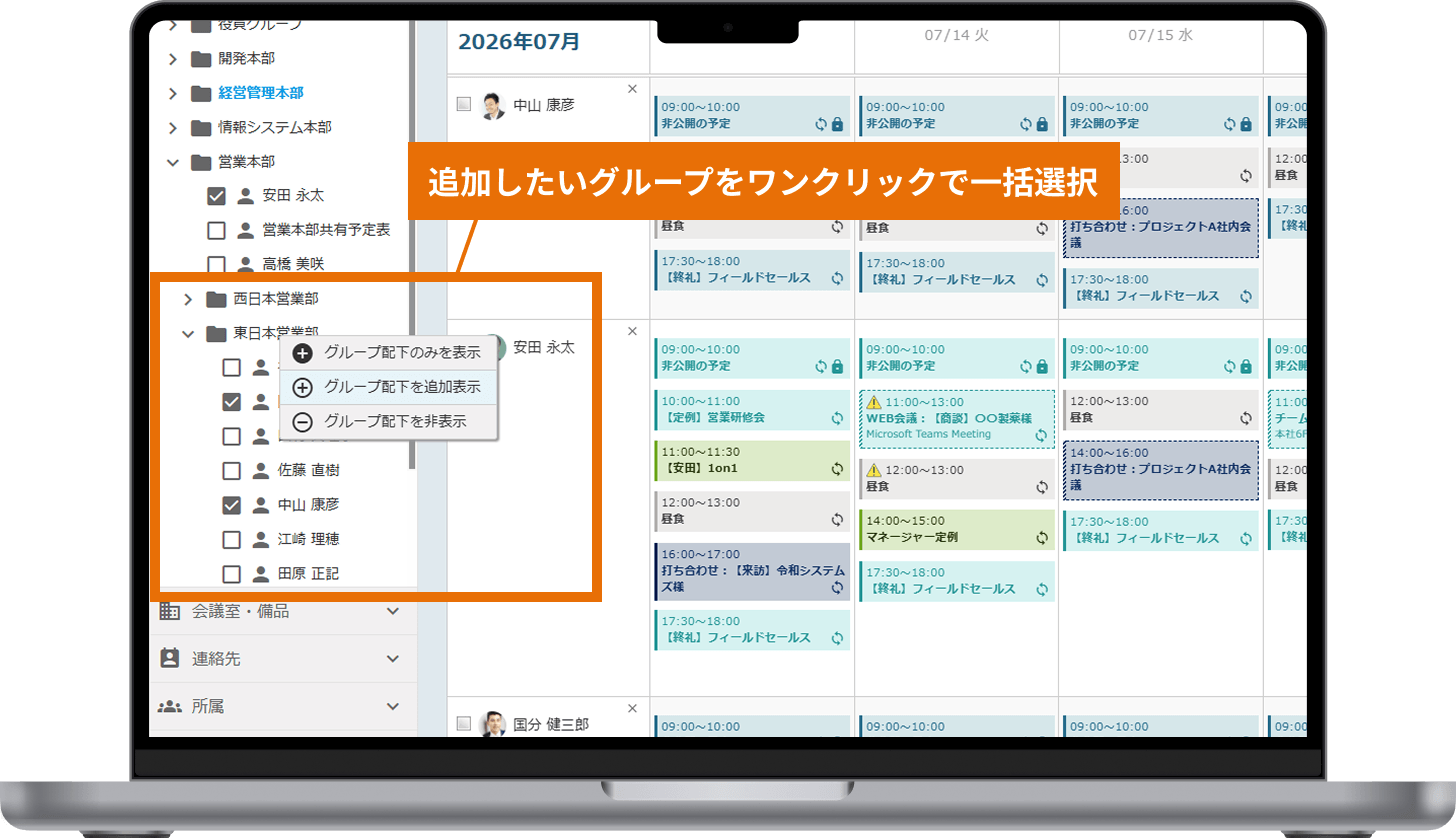Expand the 開発本部 tree node

[x=172, y=58]
